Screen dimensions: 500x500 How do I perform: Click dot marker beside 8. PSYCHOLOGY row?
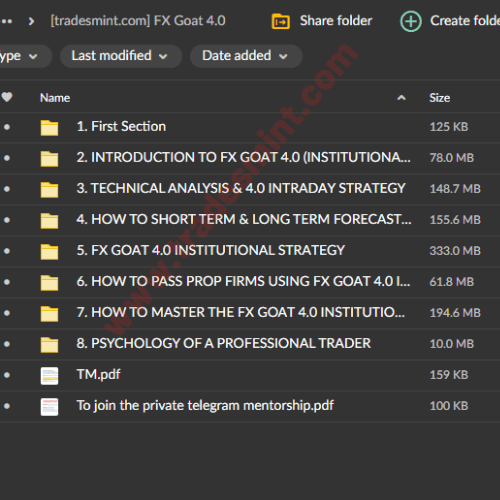7,344
